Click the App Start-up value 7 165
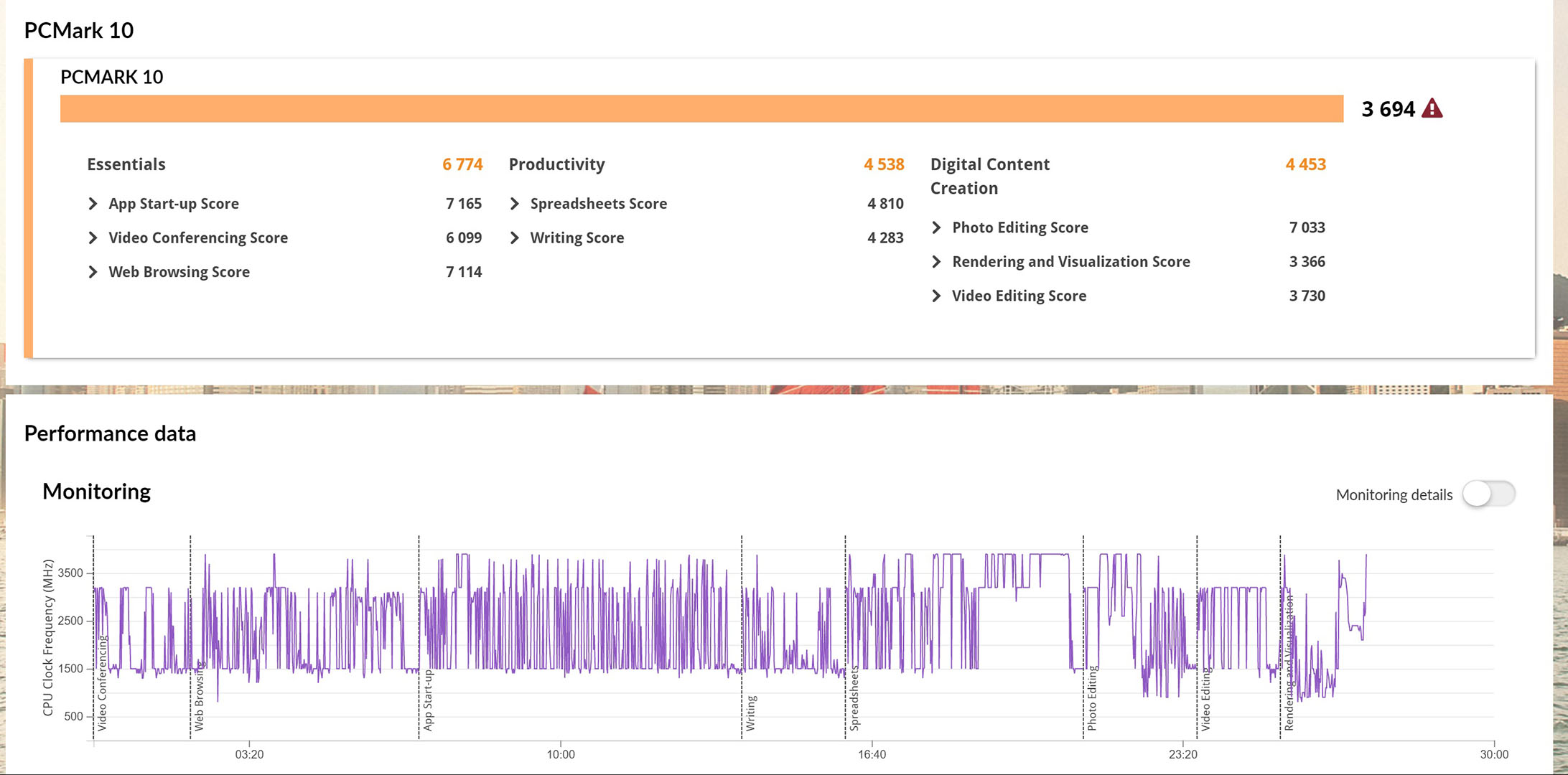 (x=464, y=204)
